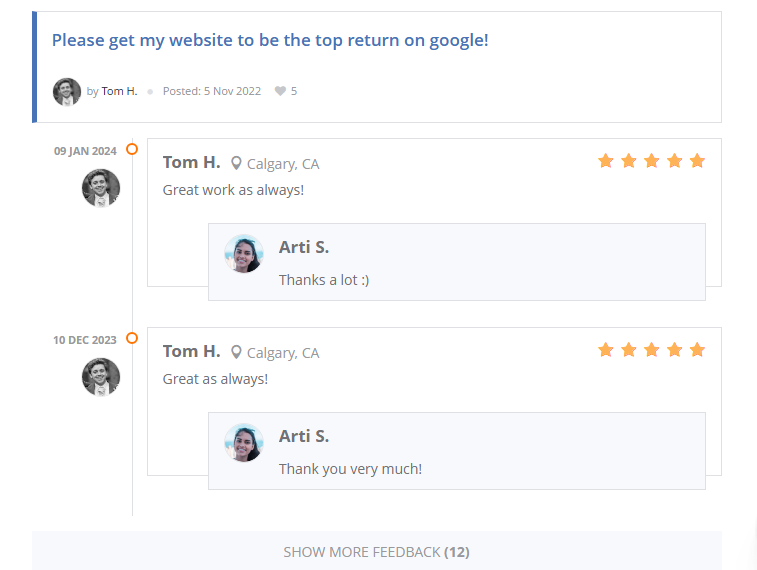Click the location pin in 09 Jan review
This screenshot has width=757, height=570.
[237, 163]
